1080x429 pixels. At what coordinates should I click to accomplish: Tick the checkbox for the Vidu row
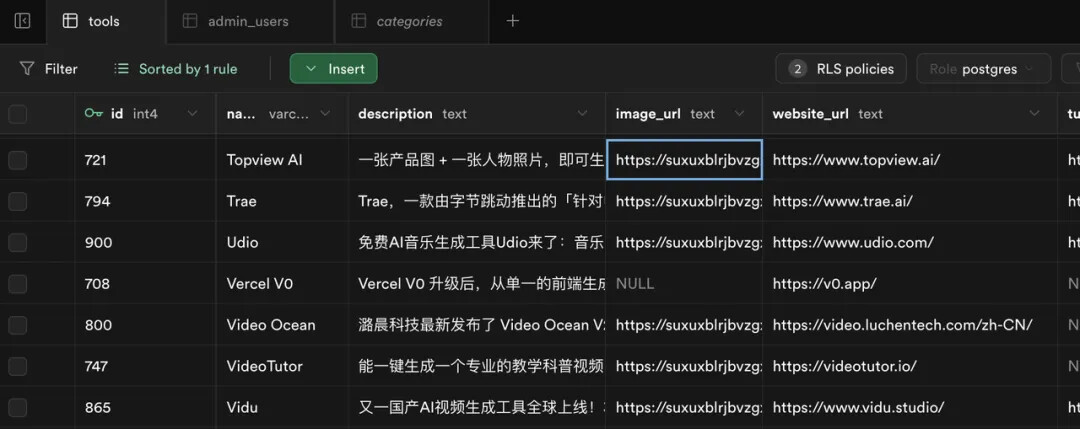18,407
